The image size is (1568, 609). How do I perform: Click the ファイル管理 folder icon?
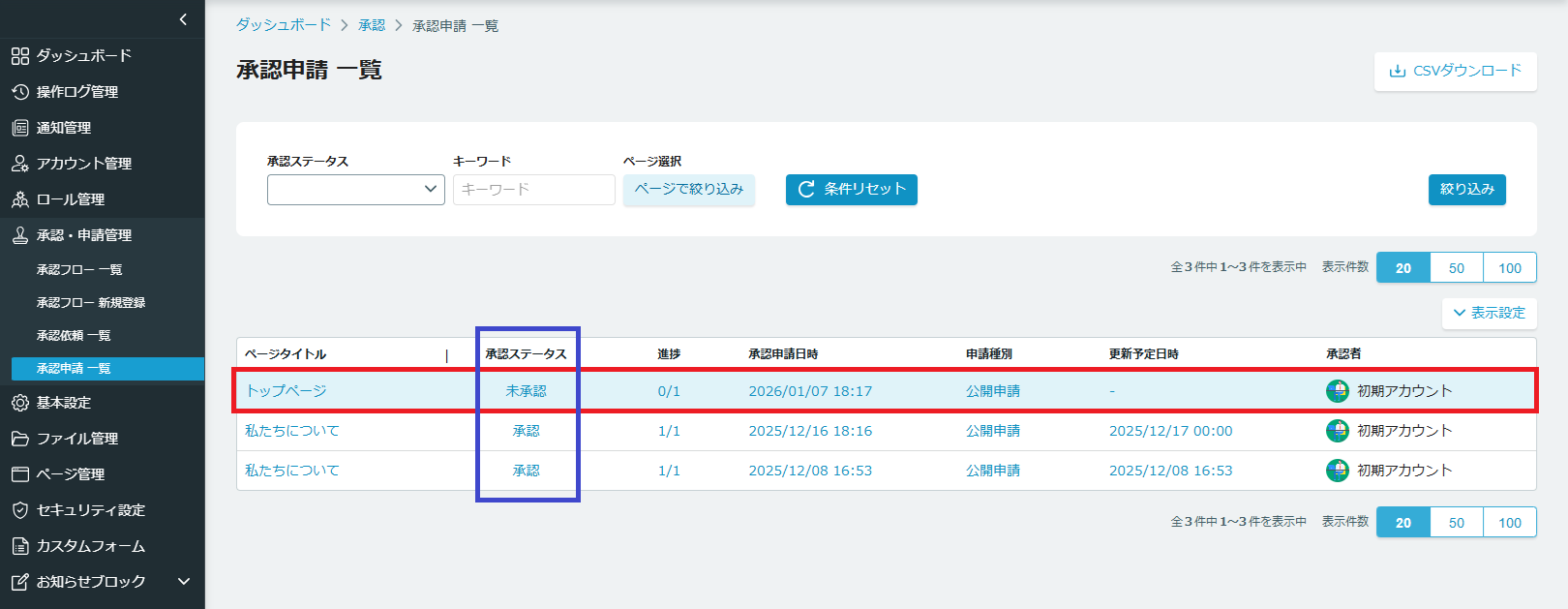(20, 439)
